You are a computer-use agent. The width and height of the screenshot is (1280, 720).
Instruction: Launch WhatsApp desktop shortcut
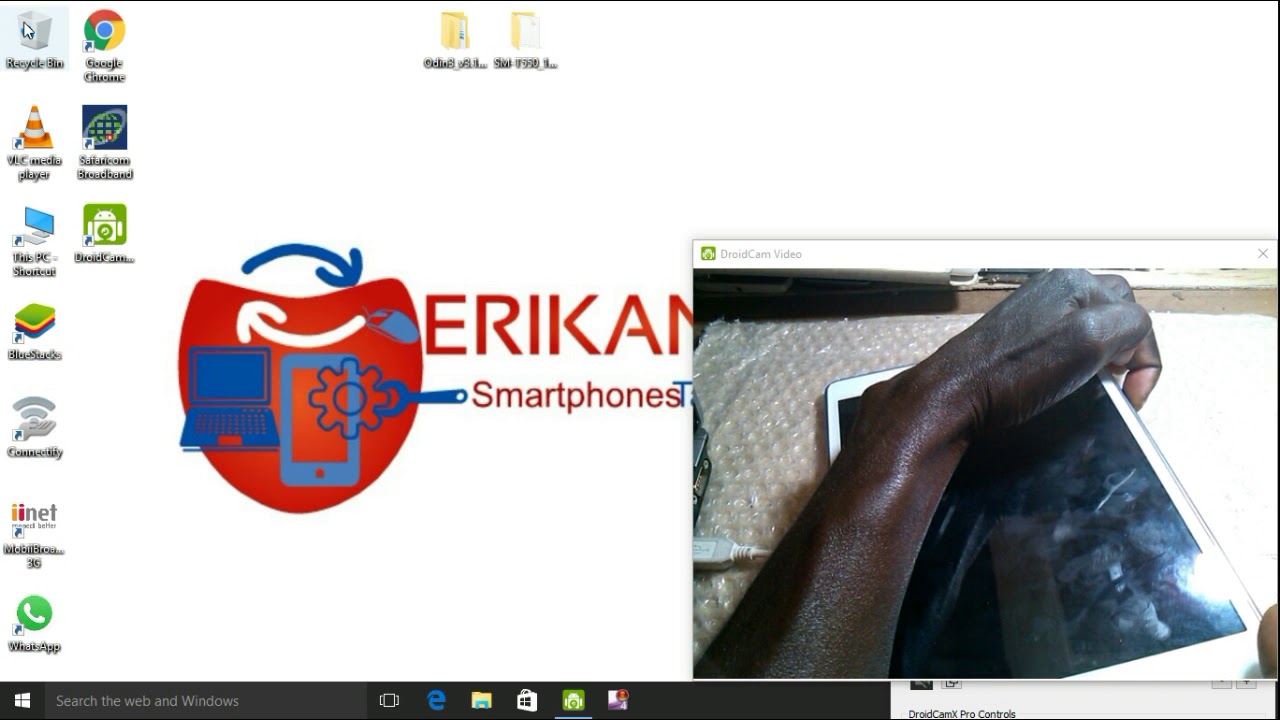tap(34, 624)
